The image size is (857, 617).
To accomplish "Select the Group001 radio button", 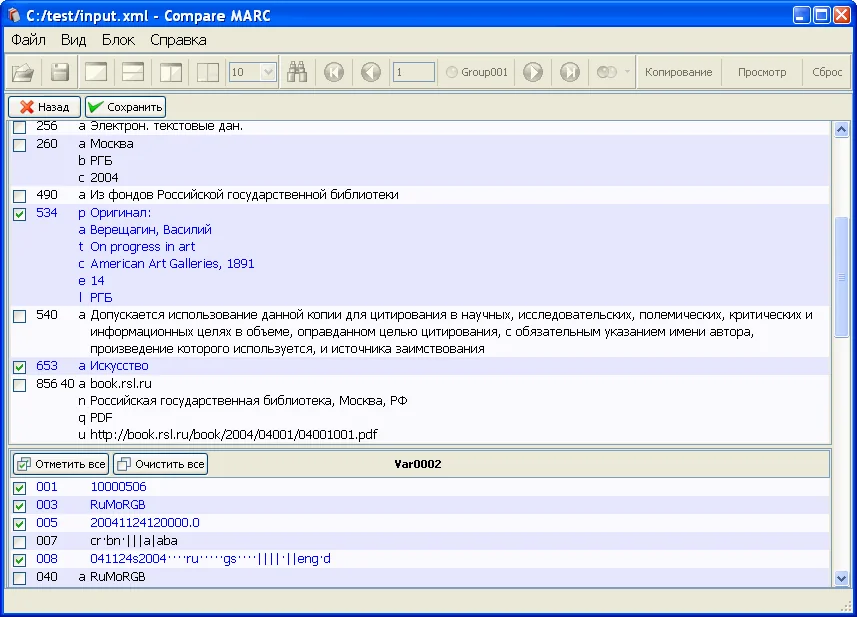I will pos(452,72).
